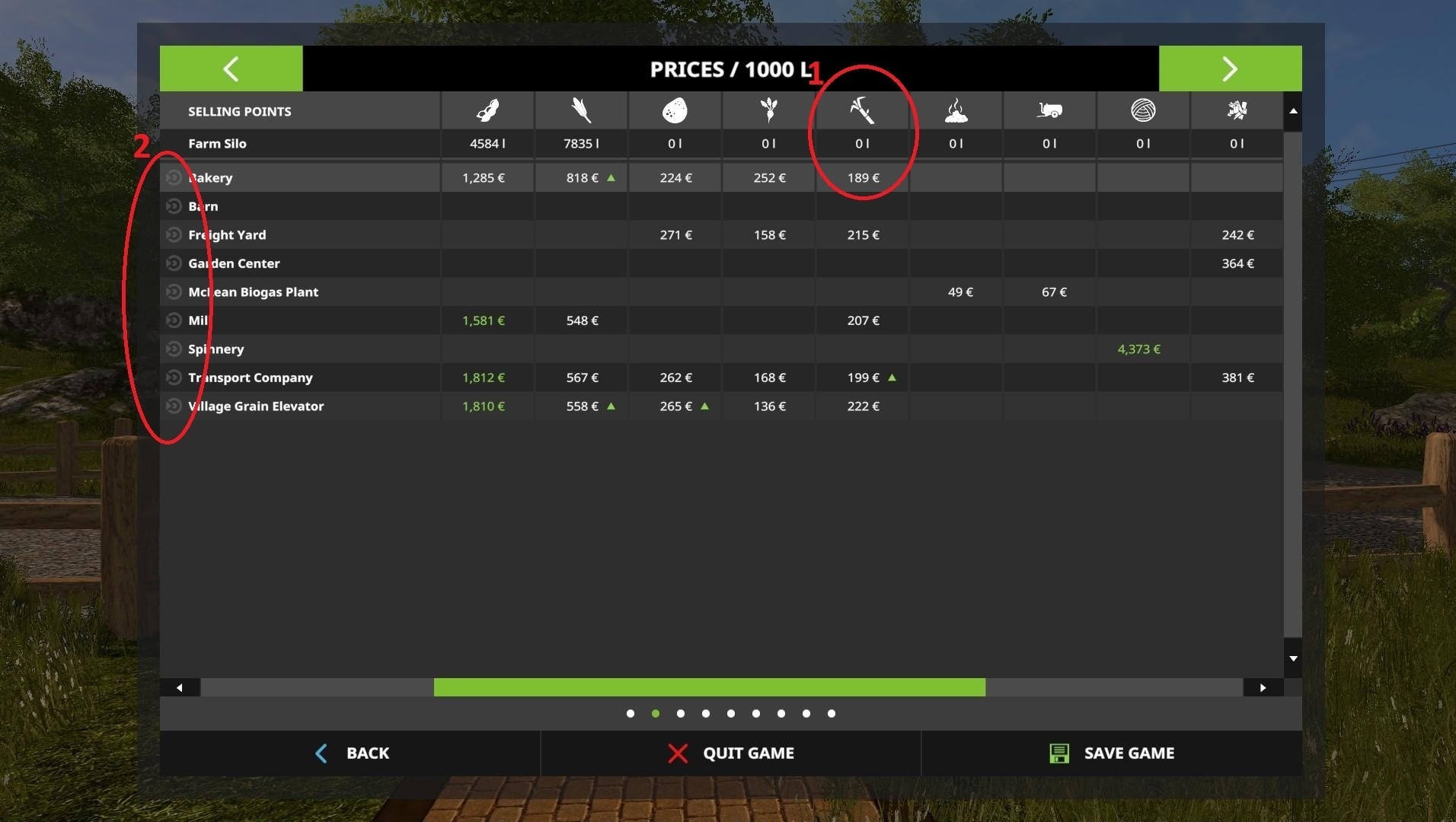Click the potato column icon
Screen dimensions: 1456x822
[x=675, y=111]
